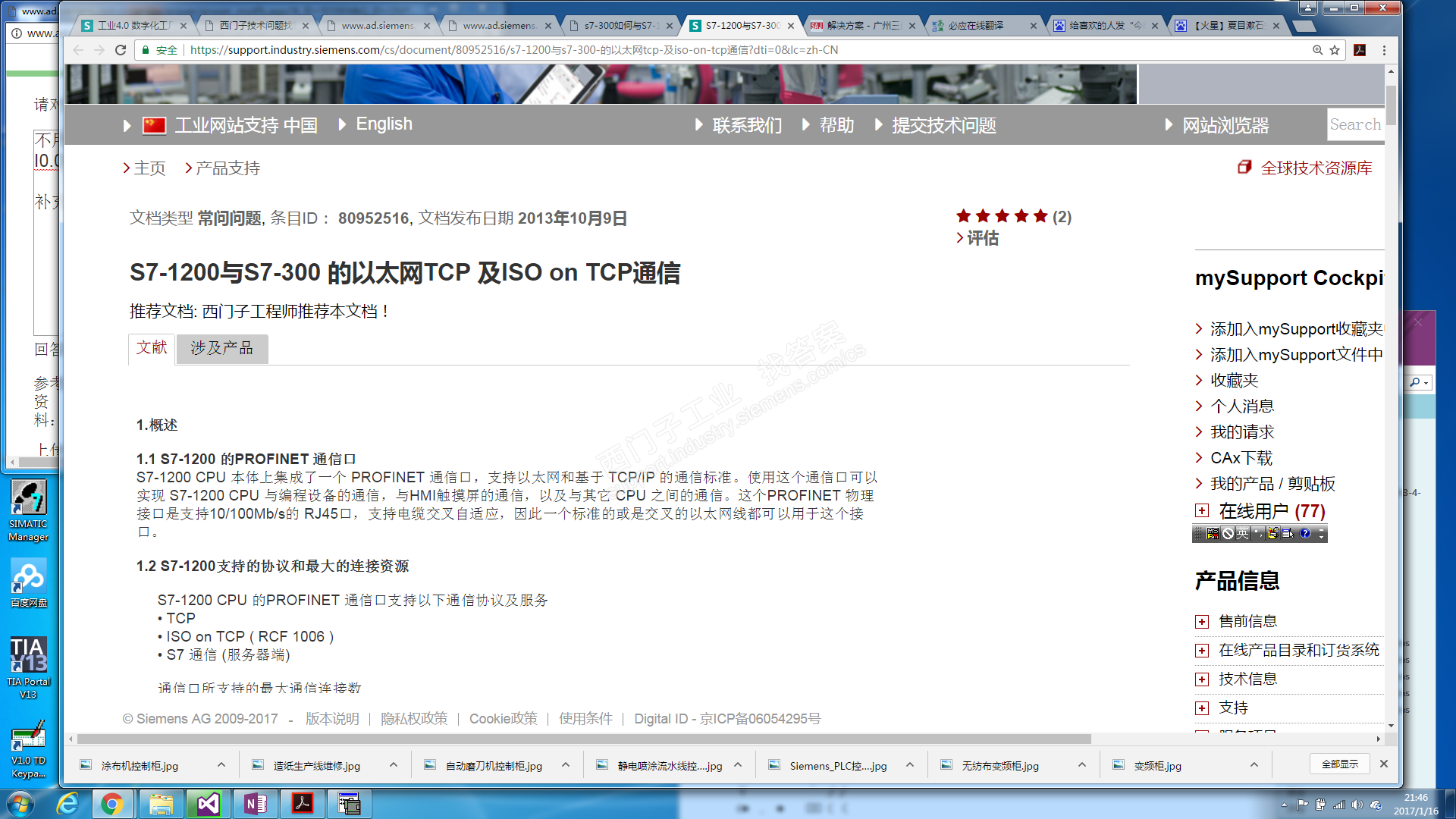Open dropdown arrow for 变频柜.jpg download
The width and height of the screenshot is (1456, 819).
[x=1254, y=765]
